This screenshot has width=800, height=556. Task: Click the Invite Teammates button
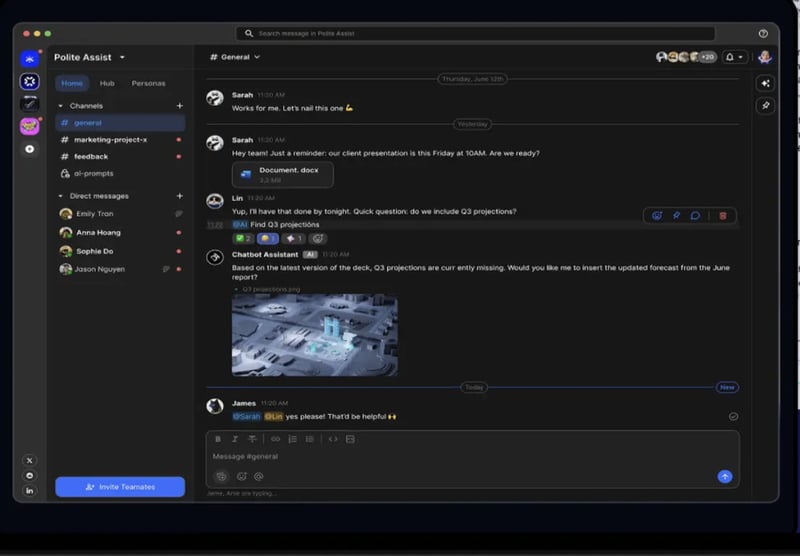coord(120,487)
